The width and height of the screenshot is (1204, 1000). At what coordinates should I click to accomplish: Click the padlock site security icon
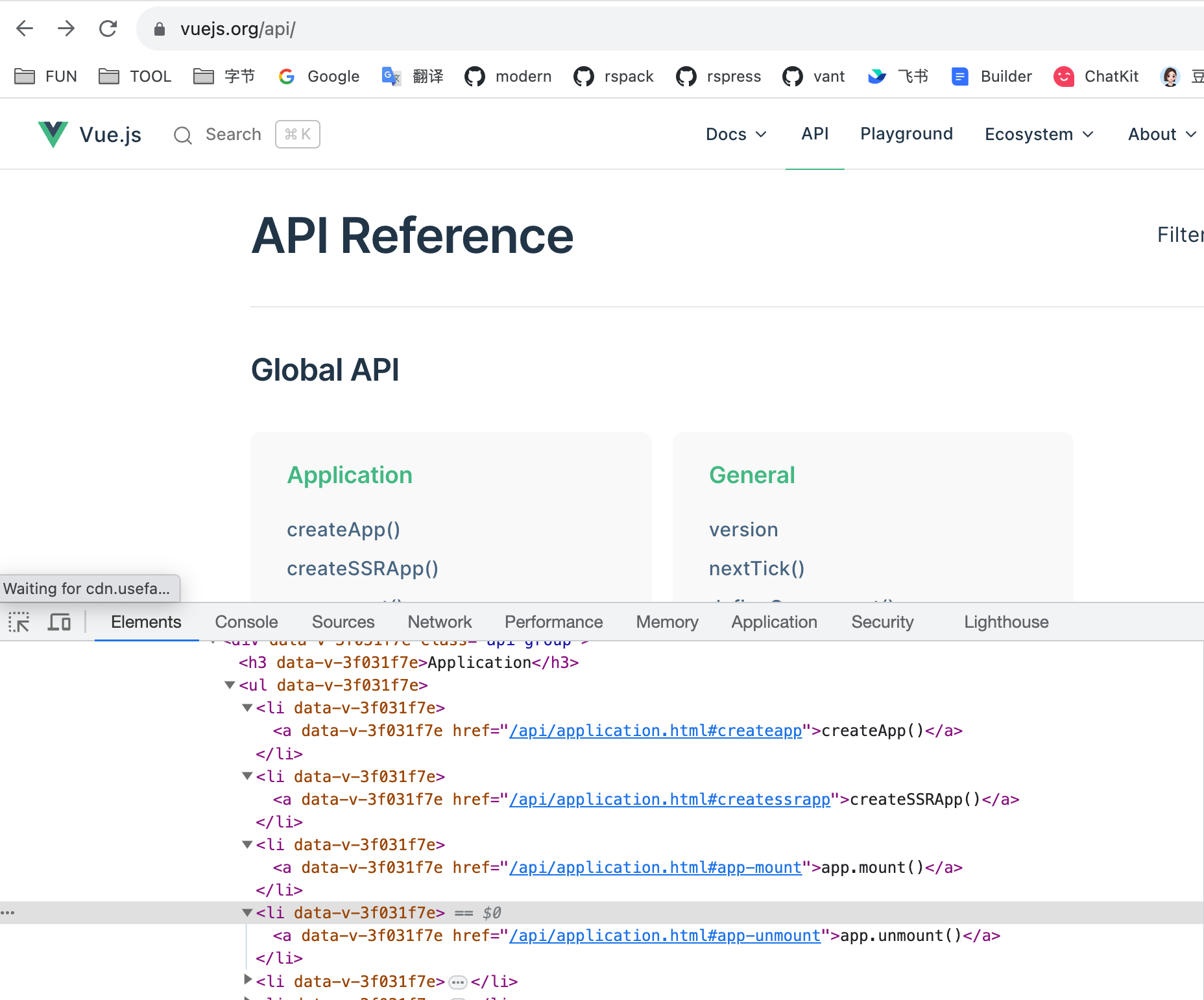pyautogui.click(x=159, y=29)
